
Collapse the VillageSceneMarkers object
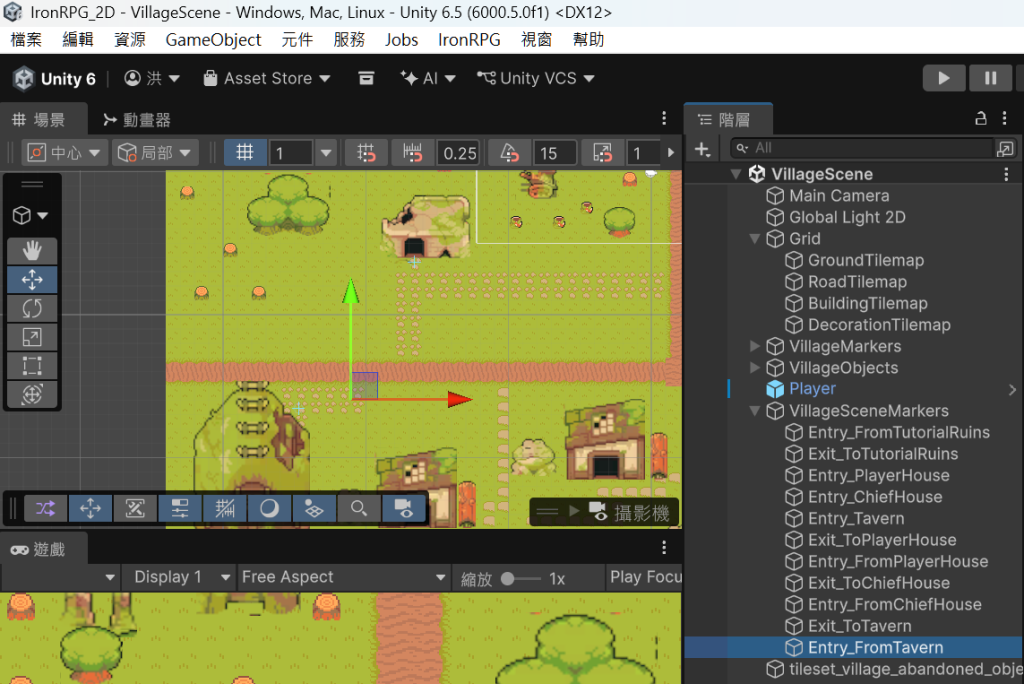pos(755,411)
